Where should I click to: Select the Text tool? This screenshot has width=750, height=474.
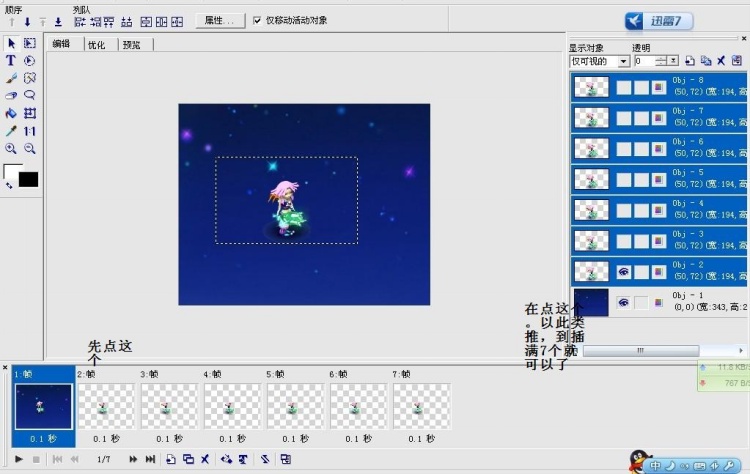click(11, 61)
